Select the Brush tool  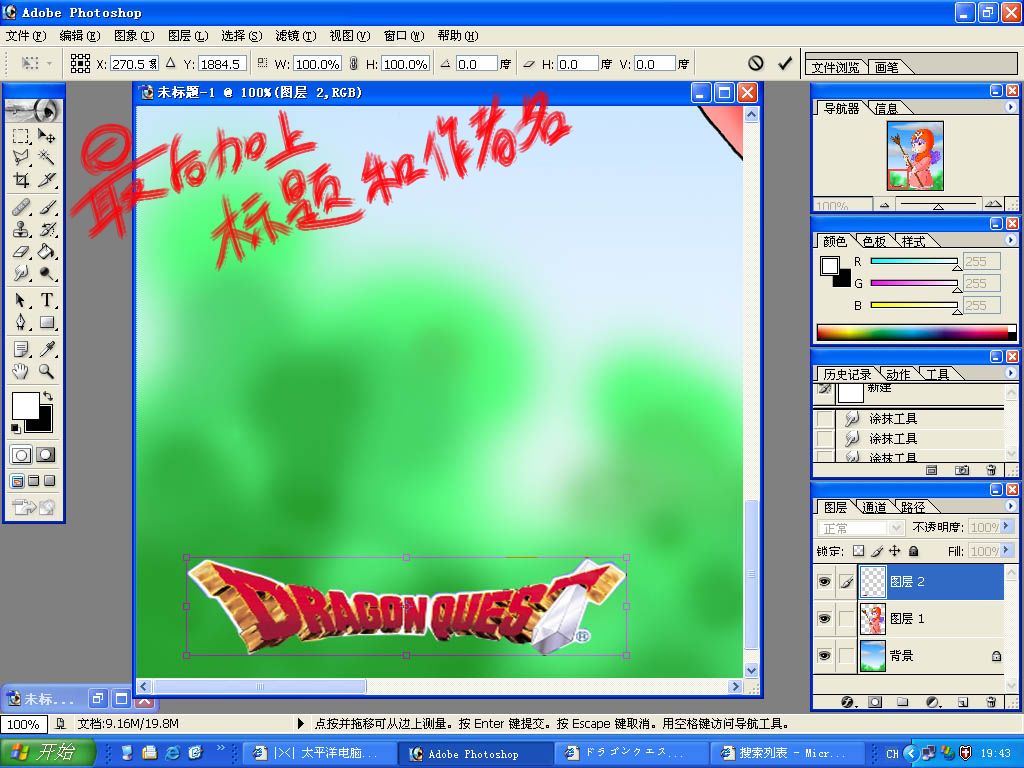point(46,207)
